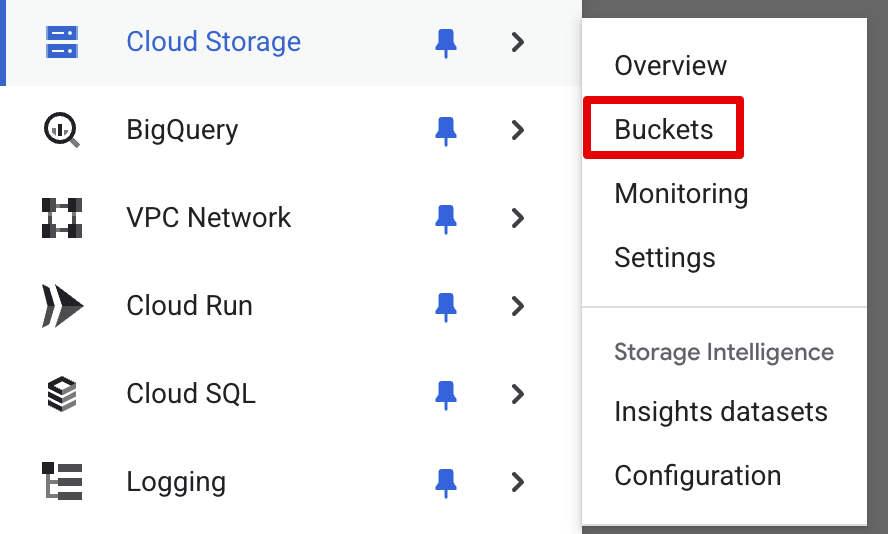Expand the BigQuery submenu chevron
This screenshot has width=888, height=534.
point(518,130)
